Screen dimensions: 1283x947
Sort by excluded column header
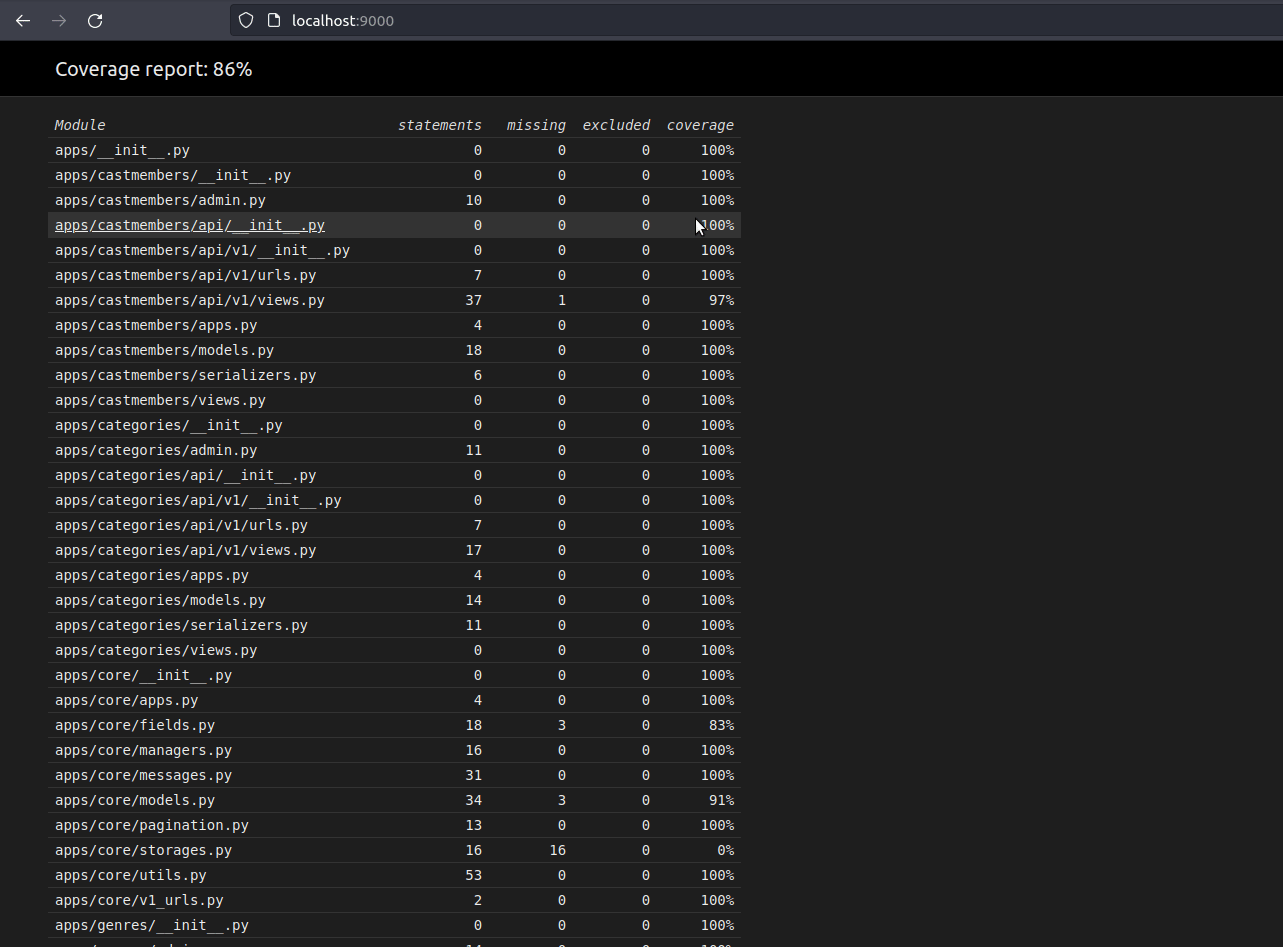pyautogui.click(x=616, y=125)
